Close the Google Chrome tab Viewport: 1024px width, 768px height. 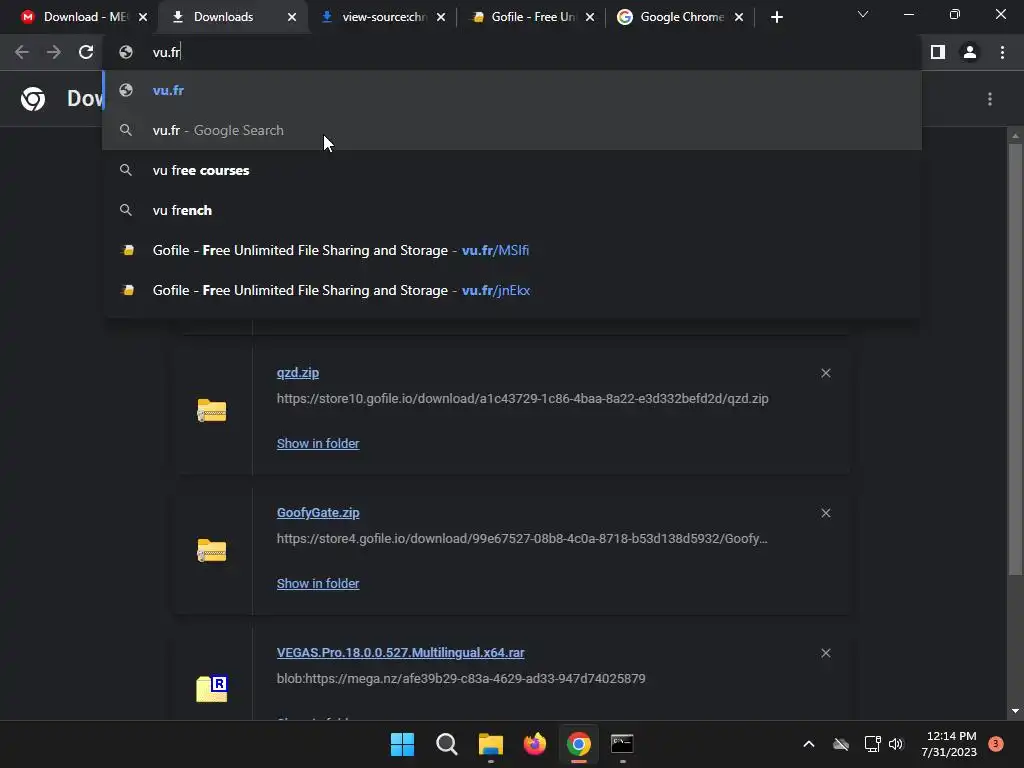739,18
